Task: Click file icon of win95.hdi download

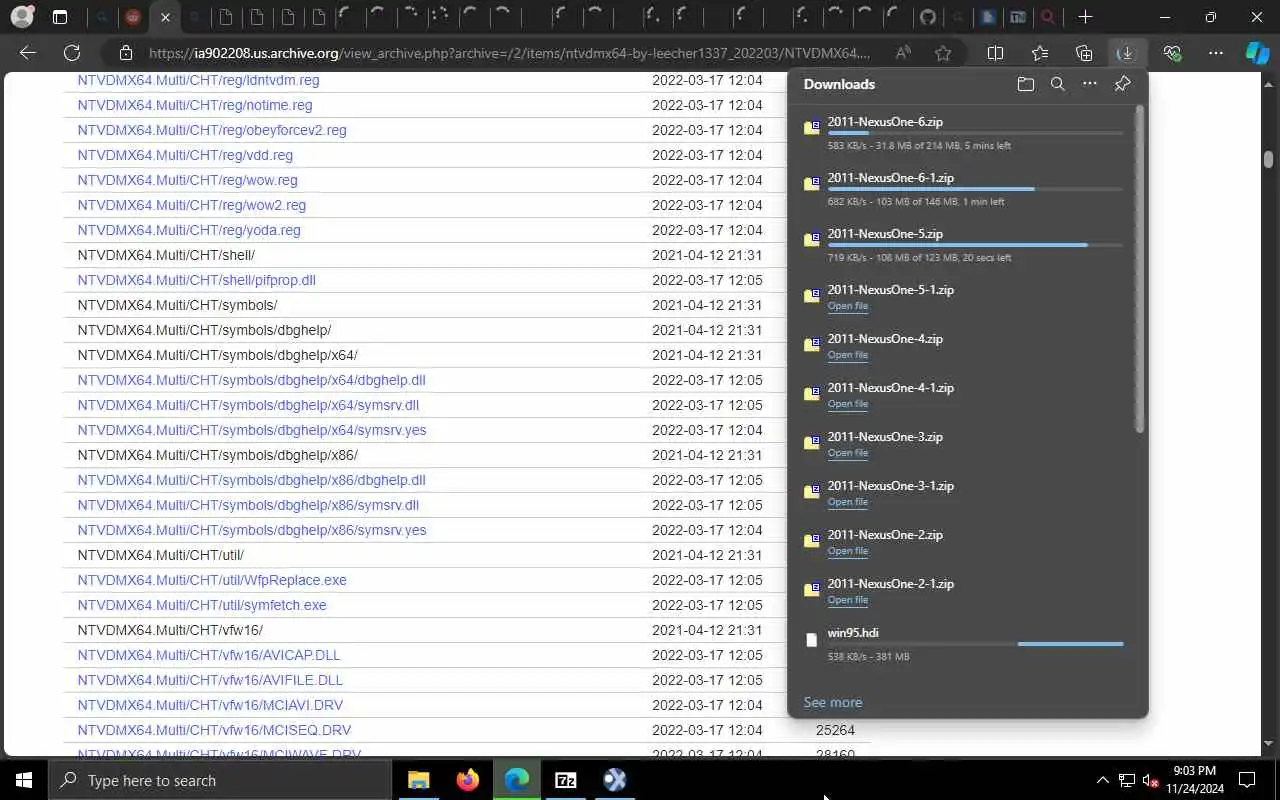Action: coord(812,640)
